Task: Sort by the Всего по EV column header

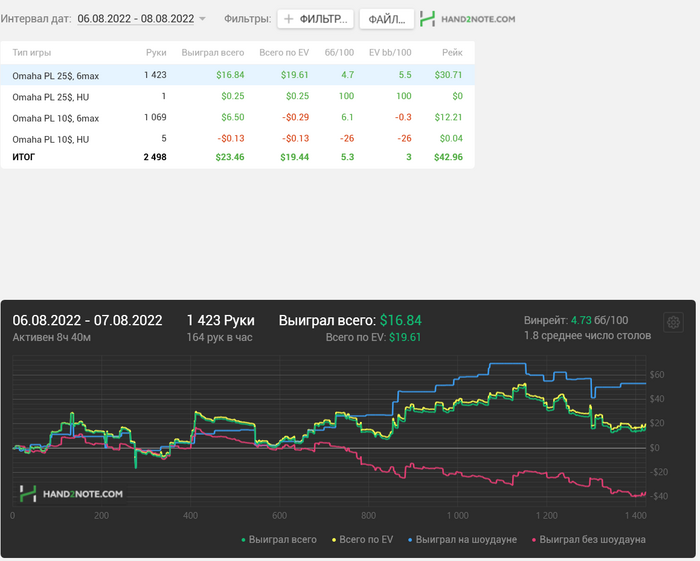Action: tap(284, 53)
